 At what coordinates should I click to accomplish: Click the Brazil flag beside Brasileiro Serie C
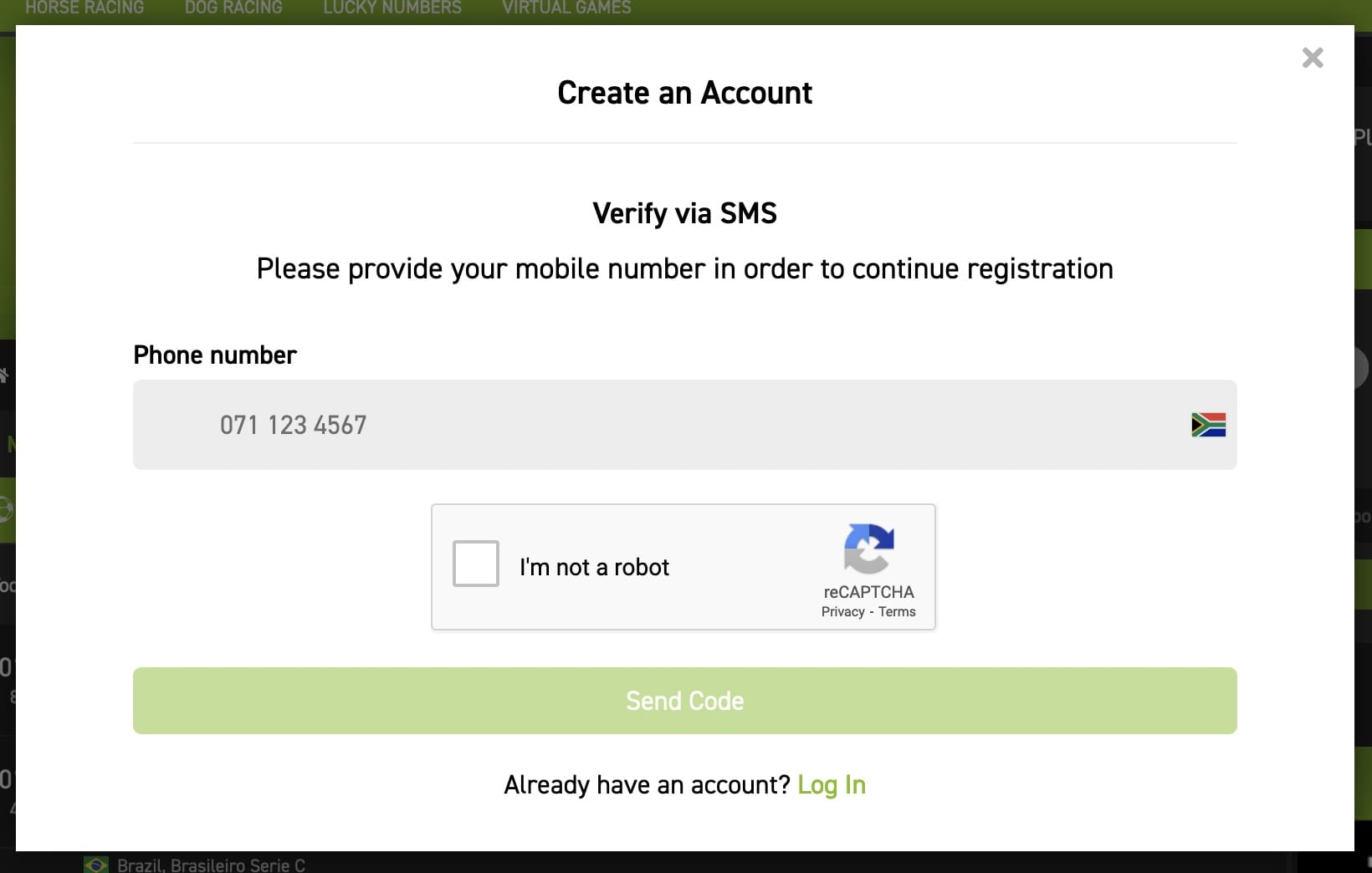coord(95,865)
